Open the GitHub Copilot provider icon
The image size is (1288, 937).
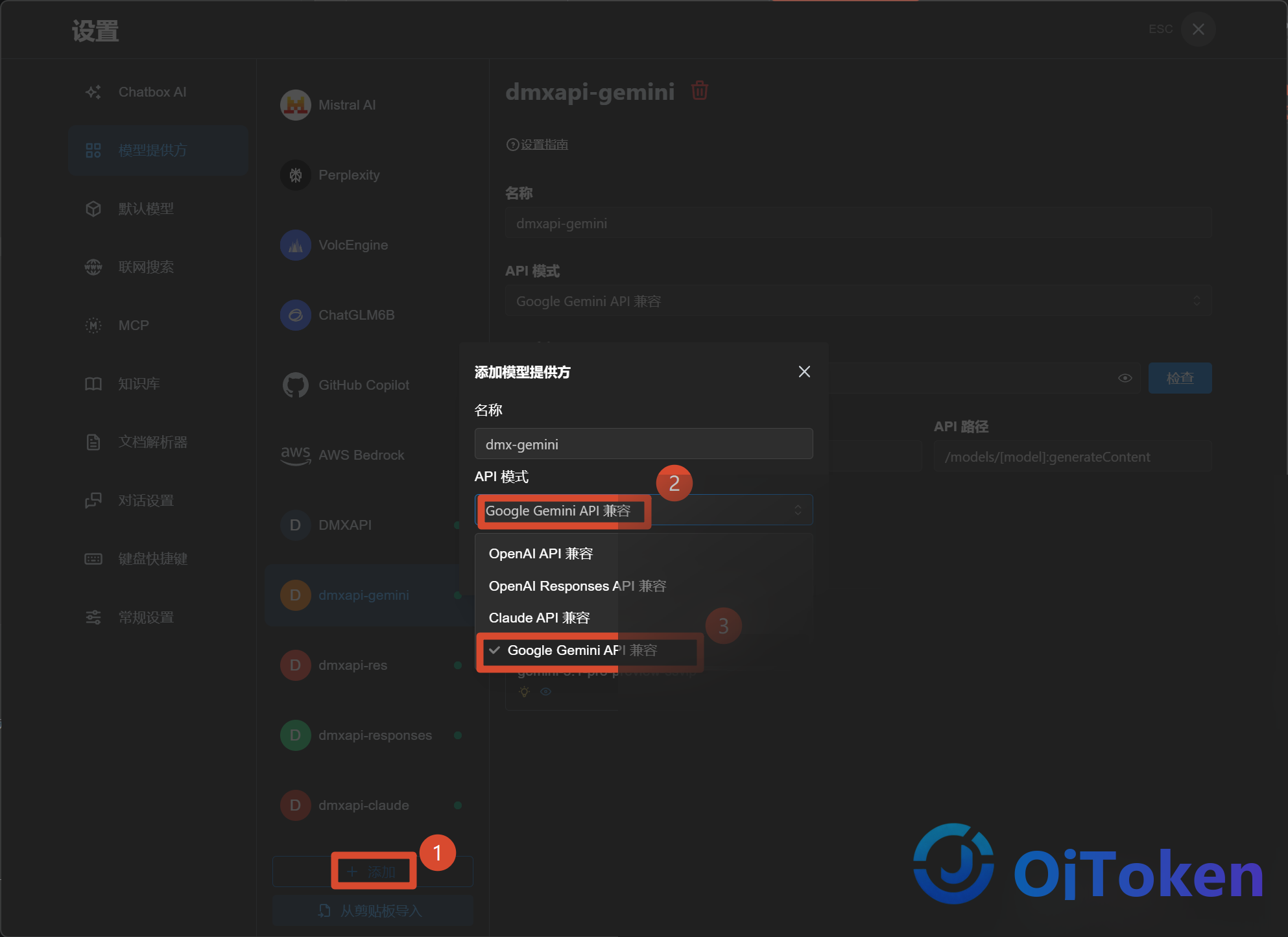tap(295, 385)
